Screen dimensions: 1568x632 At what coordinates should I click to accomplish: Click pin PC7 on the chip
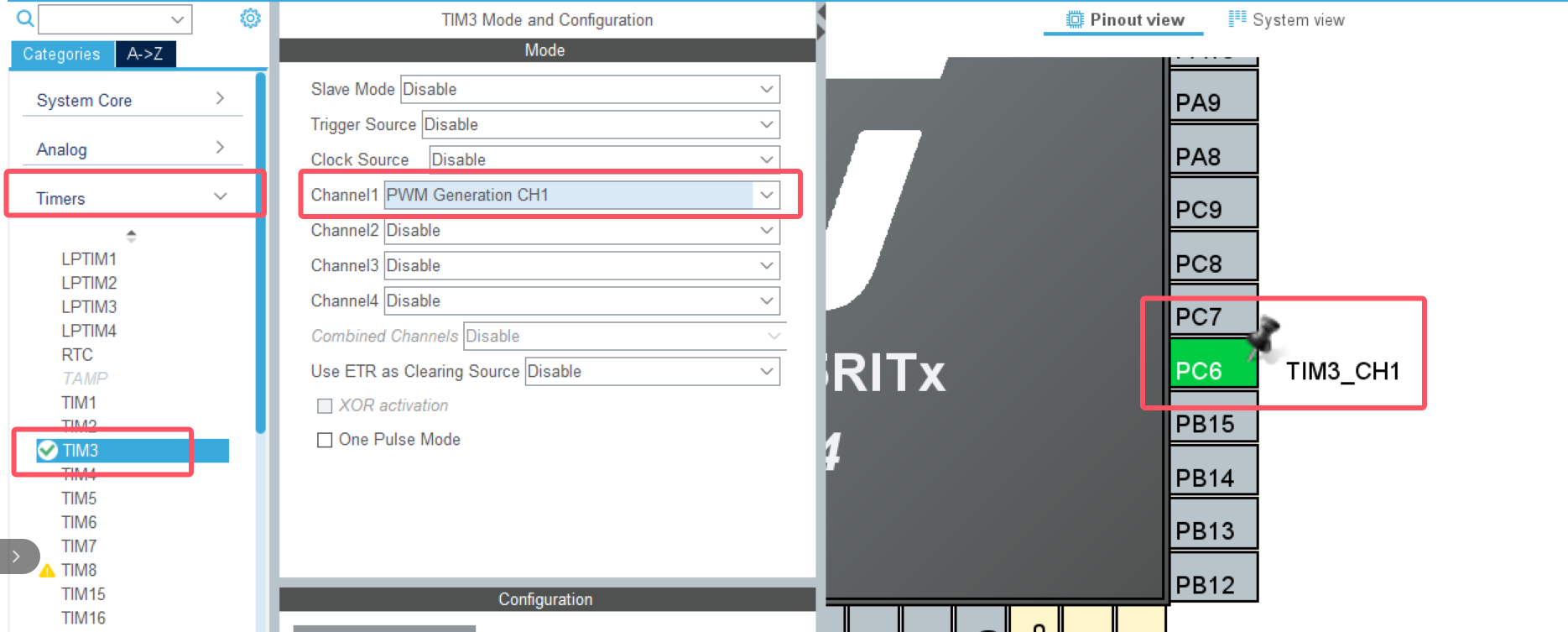(x=1213, y=309)
